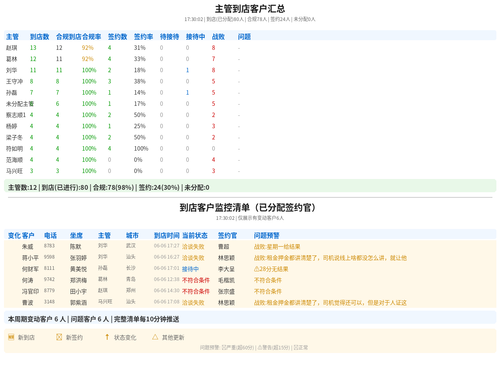Select the 到店数 column header

pyautogui.click(x=39, y=37)
